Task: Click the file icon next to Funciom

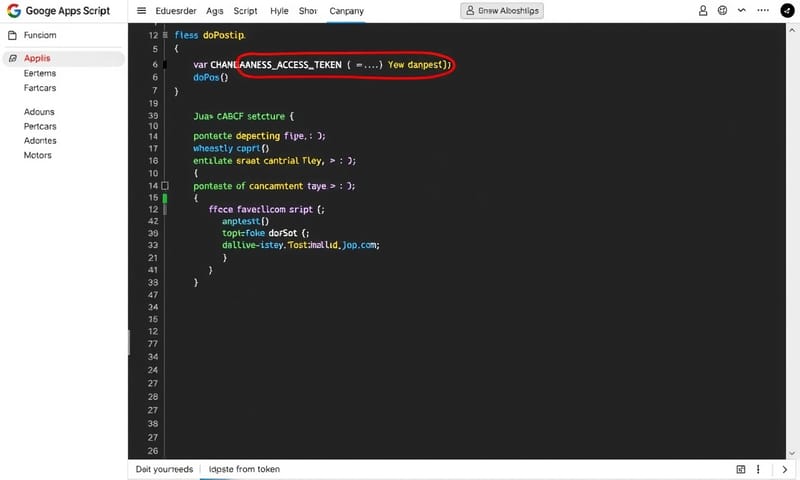Action: (12, 35)
